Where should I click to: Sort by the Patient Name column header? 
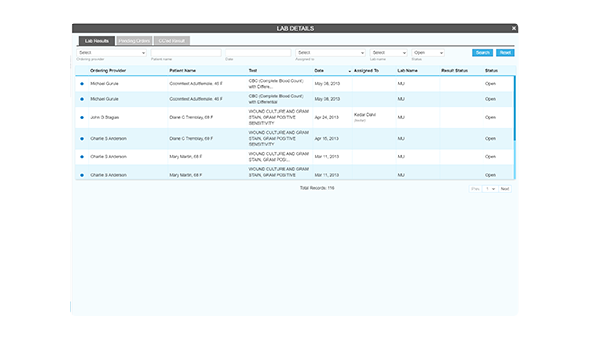click(182, 70)
